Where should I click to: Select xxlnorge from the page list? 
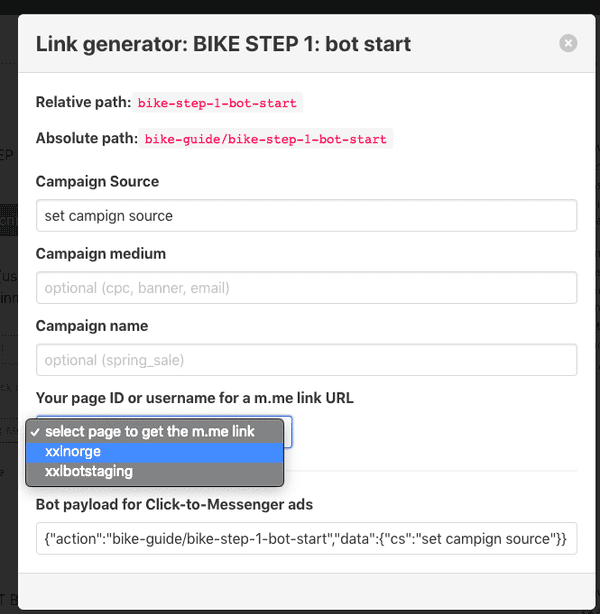click(x=154, y=452)
